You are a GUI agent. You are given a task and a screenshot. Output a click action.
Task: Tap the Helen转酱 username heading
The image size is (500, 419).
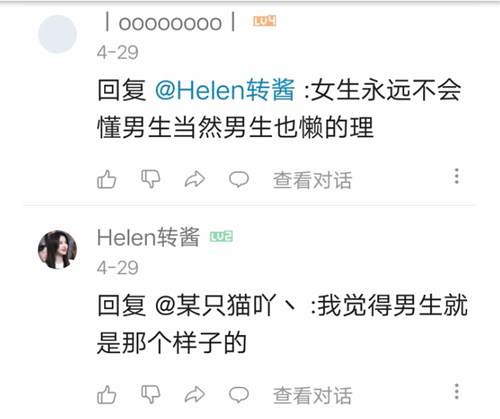pyautogui.click(x=148, y=237)
